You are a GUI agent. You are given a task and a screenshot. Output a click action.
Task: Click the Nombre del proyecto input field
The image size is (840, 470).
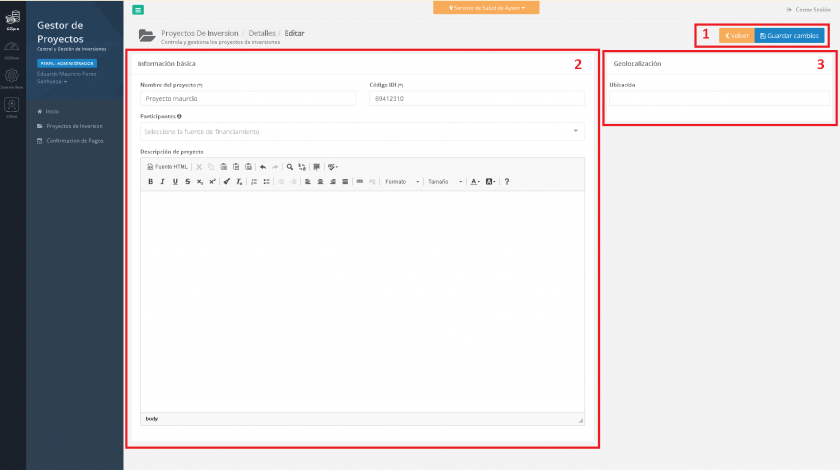point(248,99)
